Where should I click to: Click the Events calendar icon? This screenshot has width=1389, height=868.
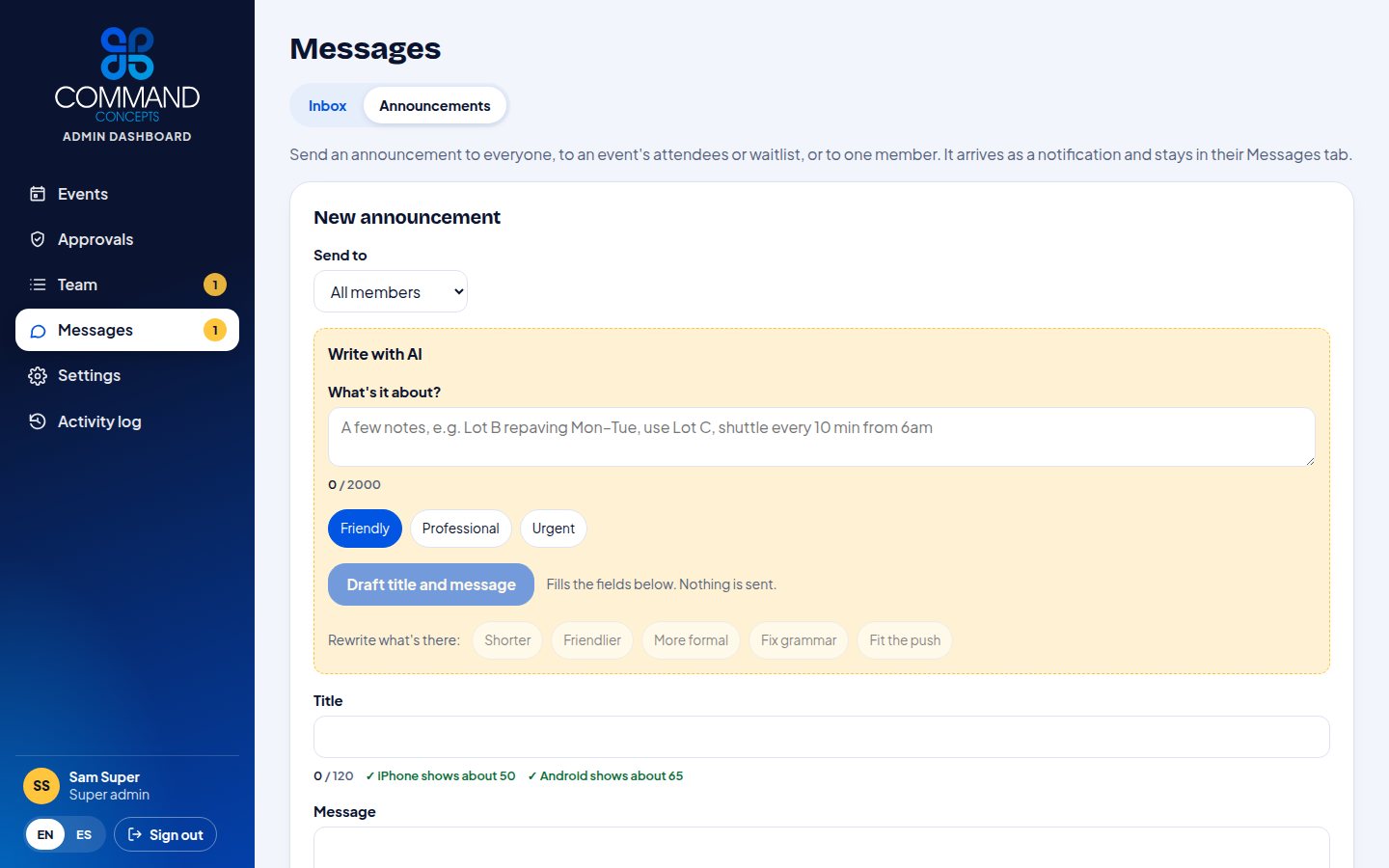(38, 194)
